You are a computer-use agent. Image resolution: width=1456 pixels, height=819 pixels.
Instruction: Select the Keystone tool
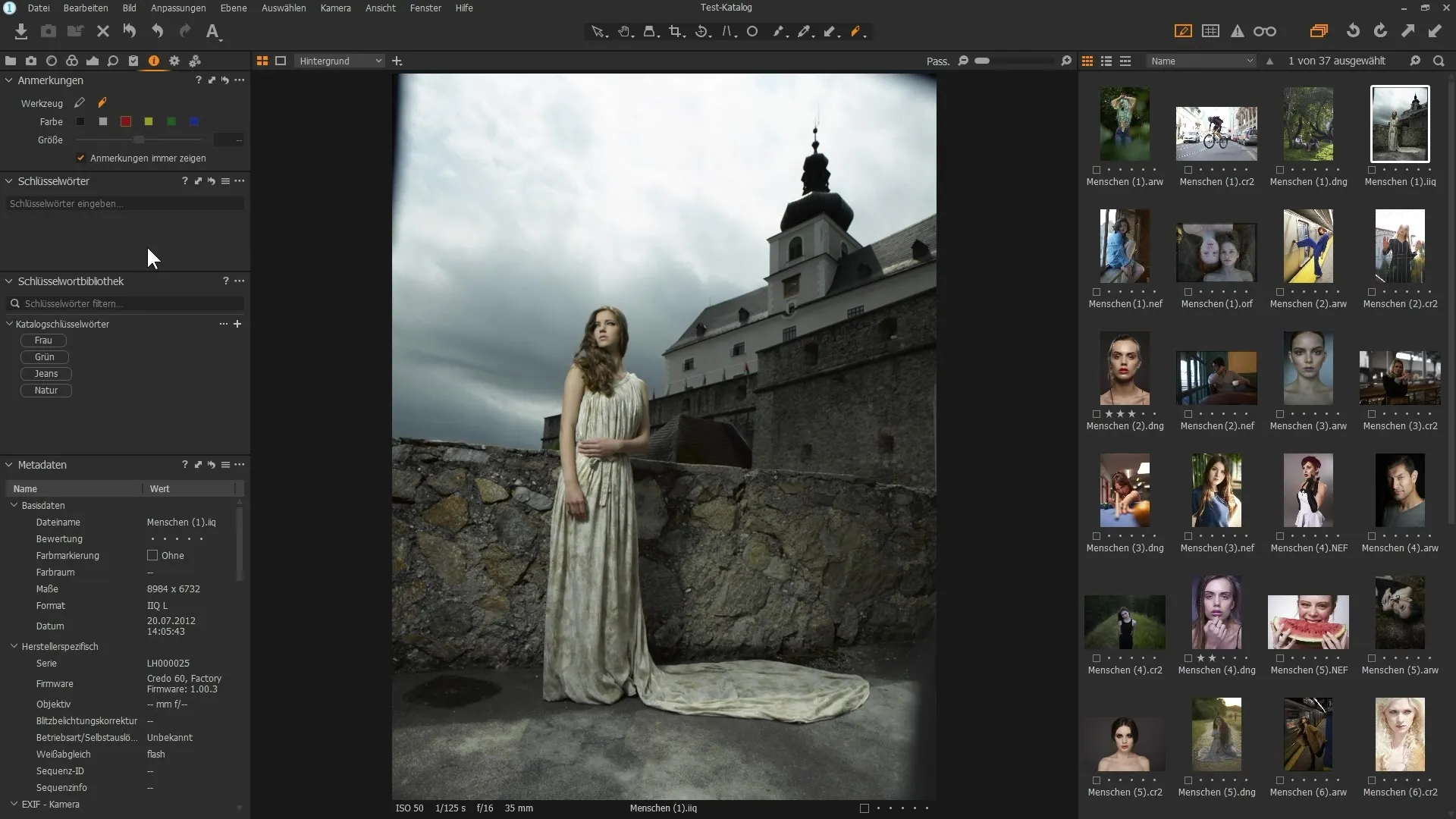point(728,32)
